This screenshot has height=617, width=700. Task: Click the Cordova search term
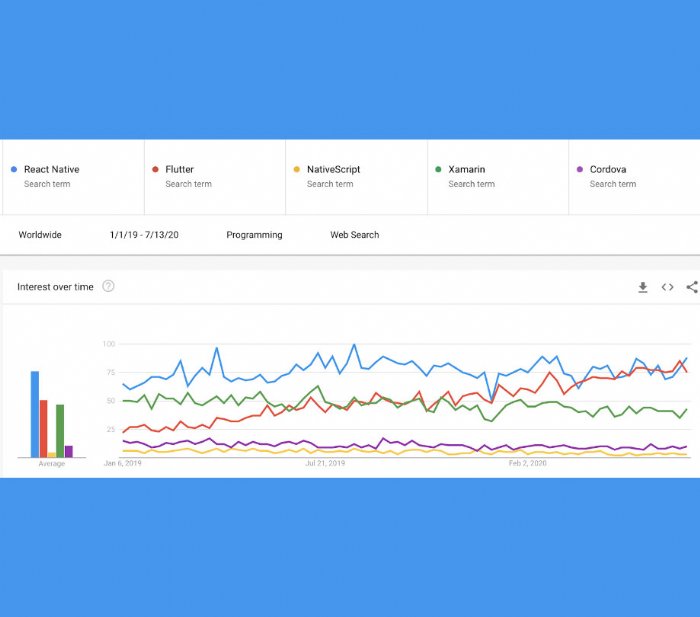[x=607, y=170]
